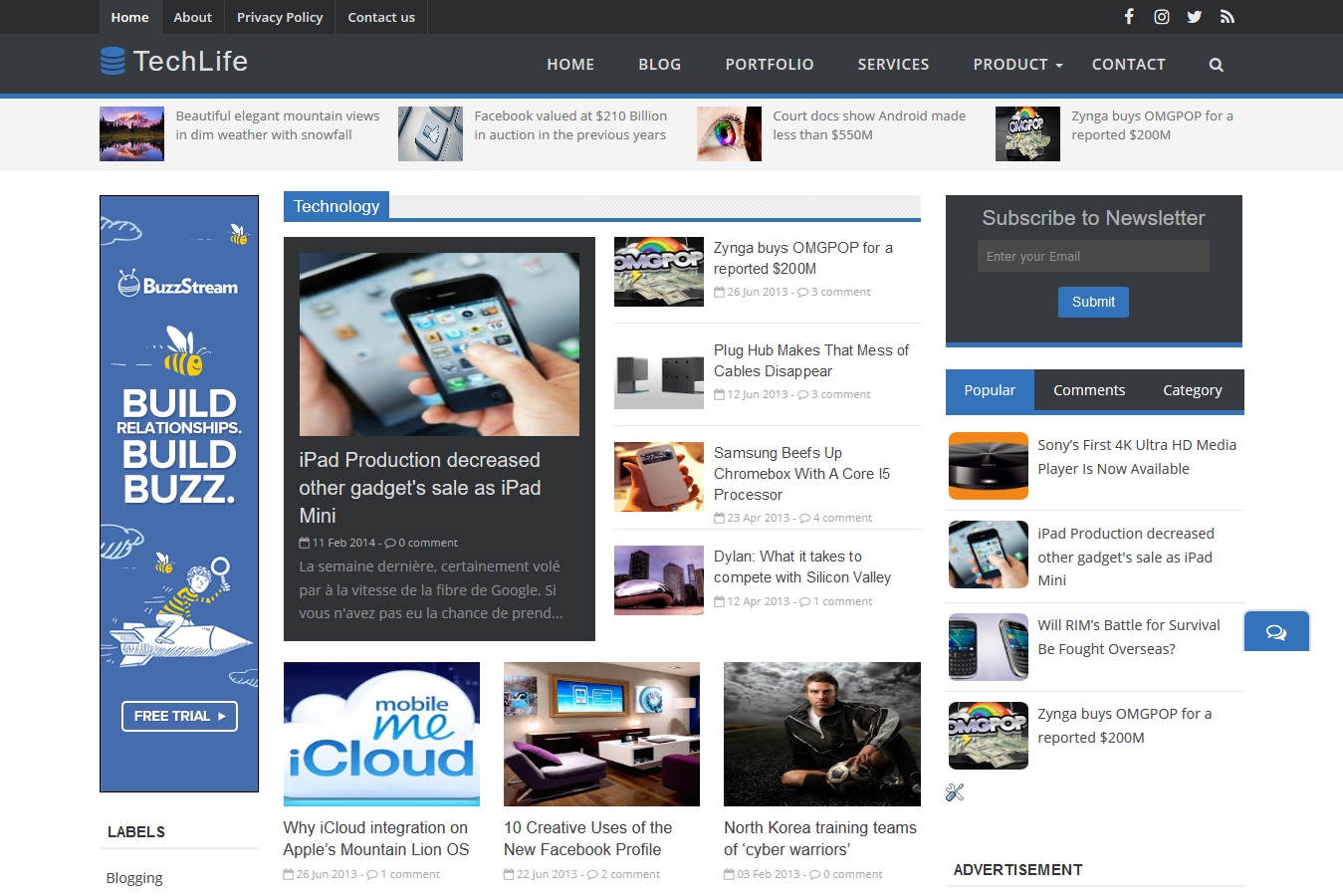Go to BLOG in main navigation
Screen dimensions: 1343x896
[x=660, y=65]
